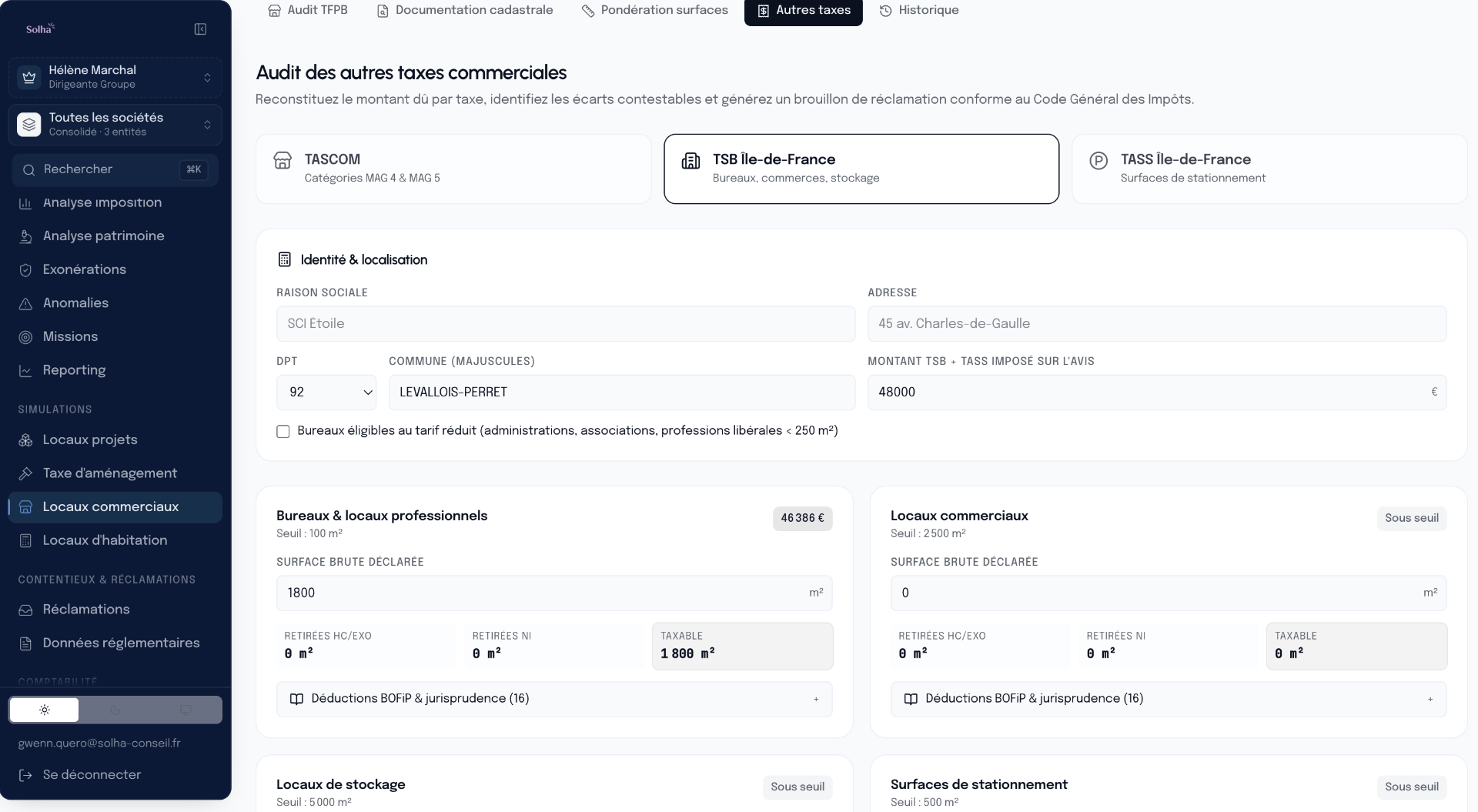Switch to Audit TFPB tab

coord(308,10)
